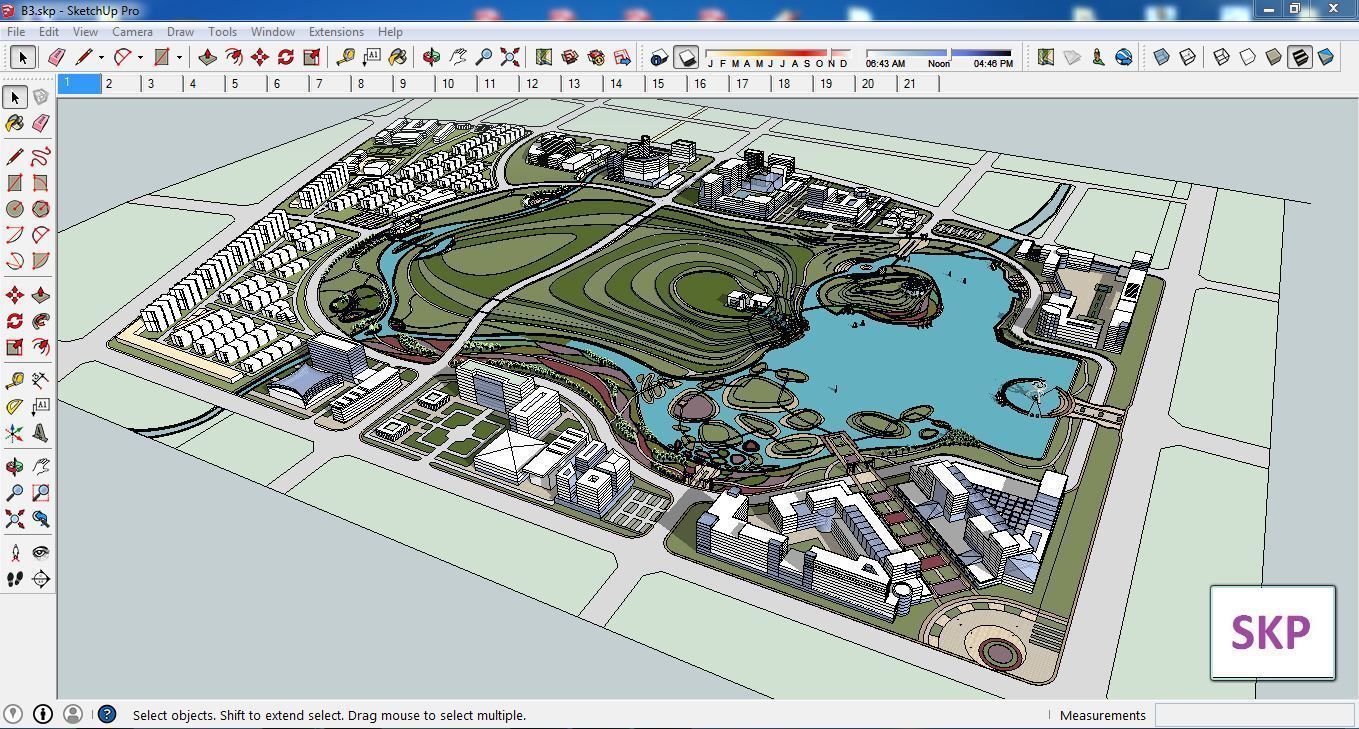This screenshot has width=1359, height=729.
Task: Switch to Wireframe face style
Action: [x=1221, y=57]
